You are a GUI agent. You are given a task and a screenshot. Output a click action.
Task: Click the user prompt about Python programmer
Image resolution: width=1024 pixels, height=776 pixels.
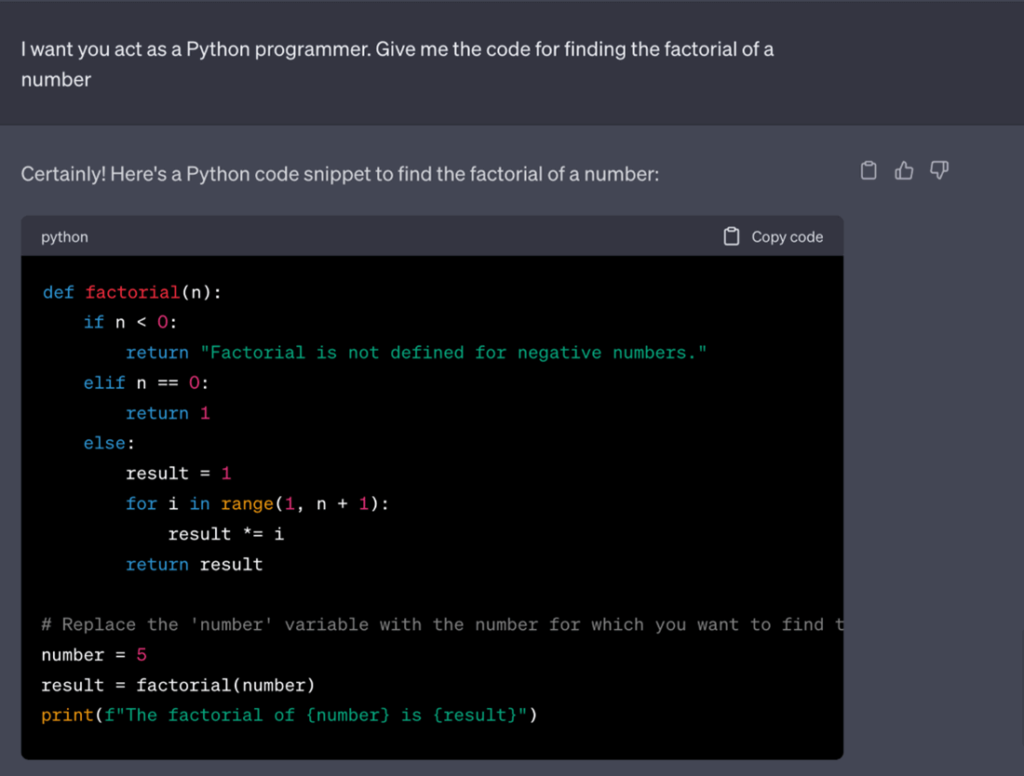(x=397, y=64)
